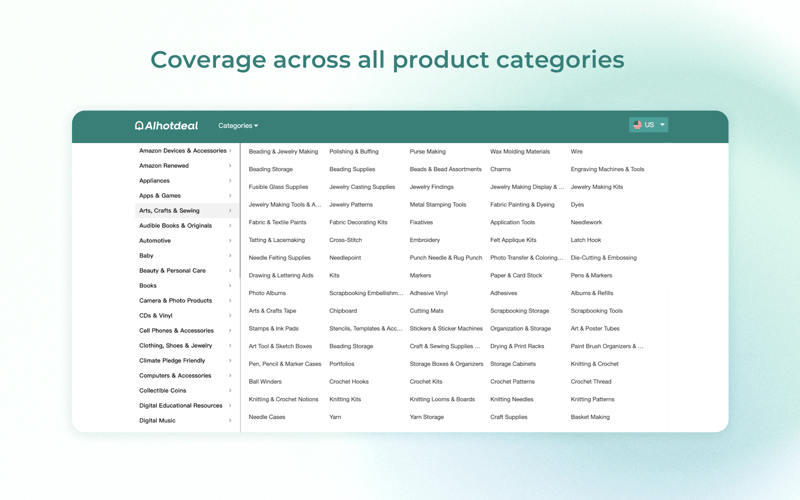Select the Baby category
Screen dimensions: 800x500
coord(146,256)
